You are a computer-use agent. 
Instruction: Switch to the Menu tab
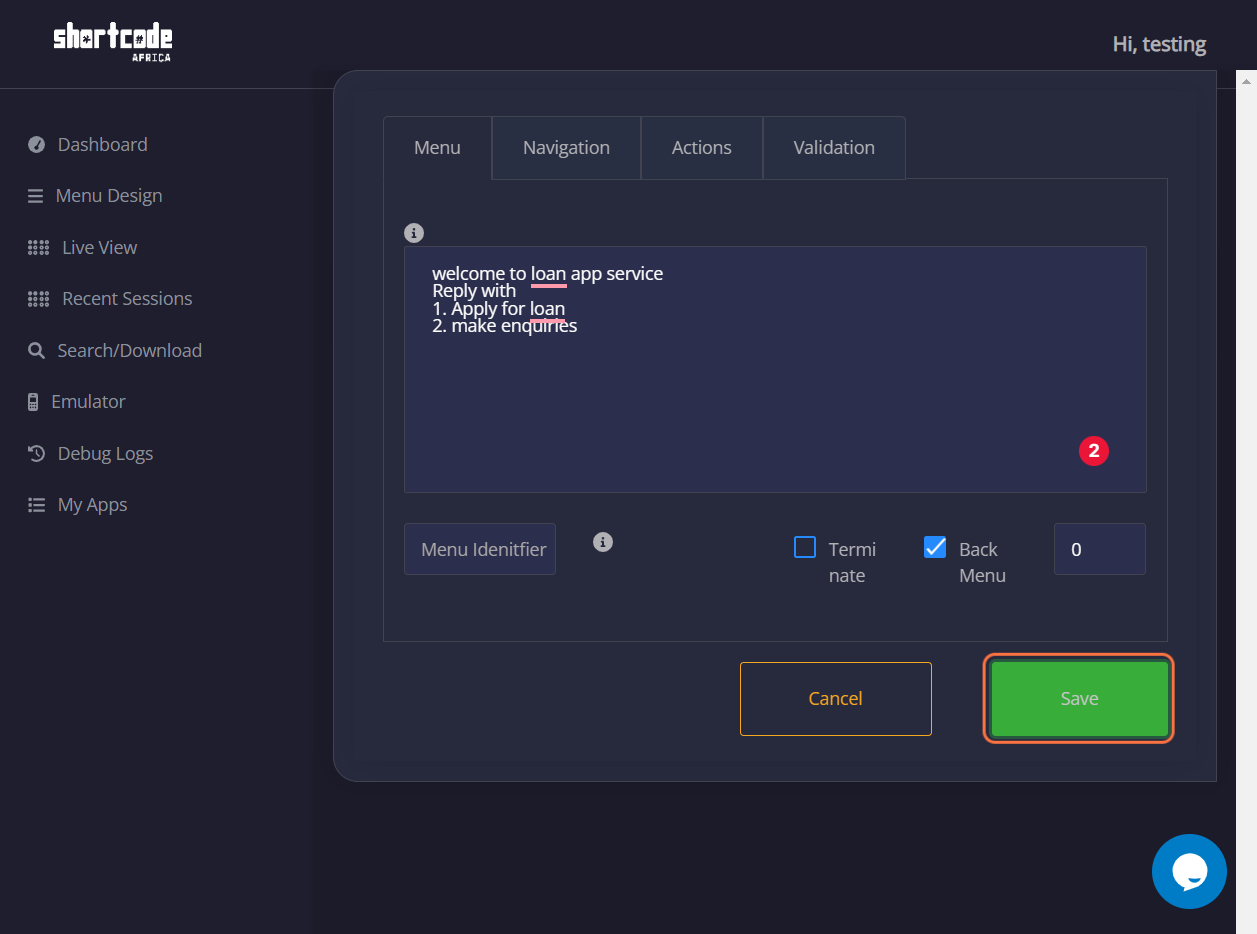437,148
